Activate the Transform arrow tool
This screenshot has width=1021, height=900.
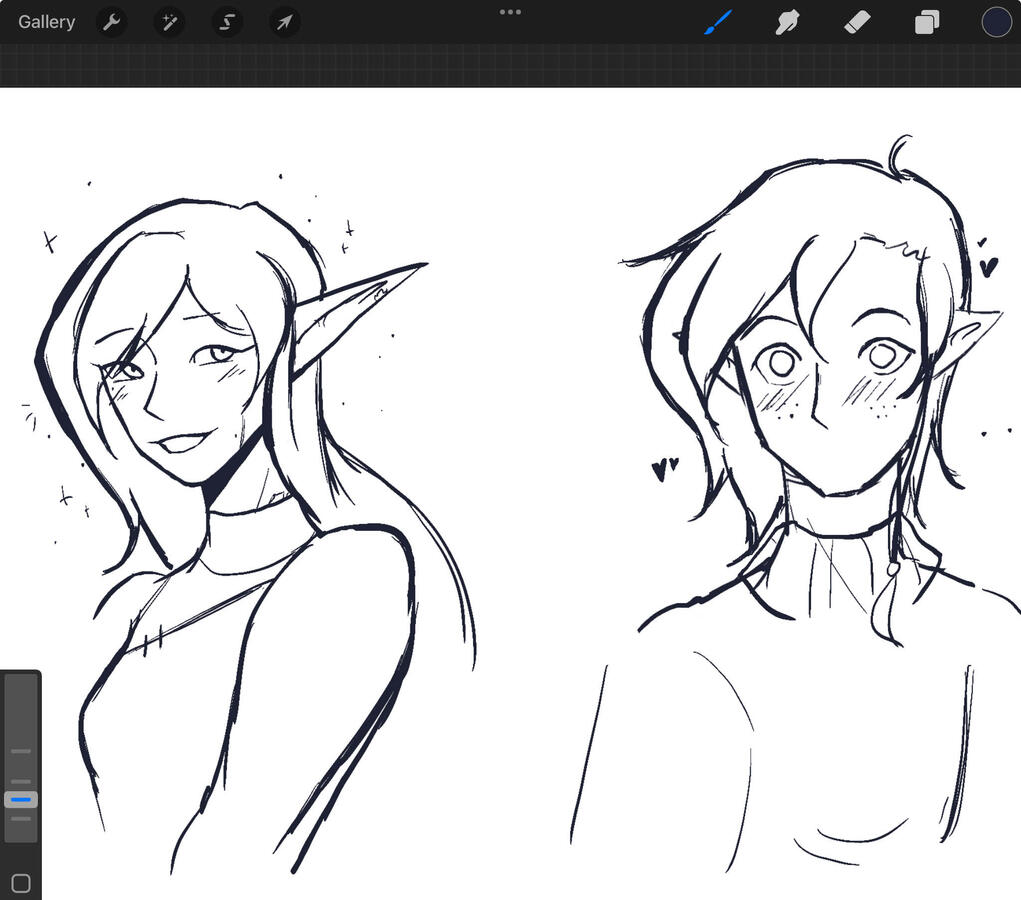(x=285, y=22)
